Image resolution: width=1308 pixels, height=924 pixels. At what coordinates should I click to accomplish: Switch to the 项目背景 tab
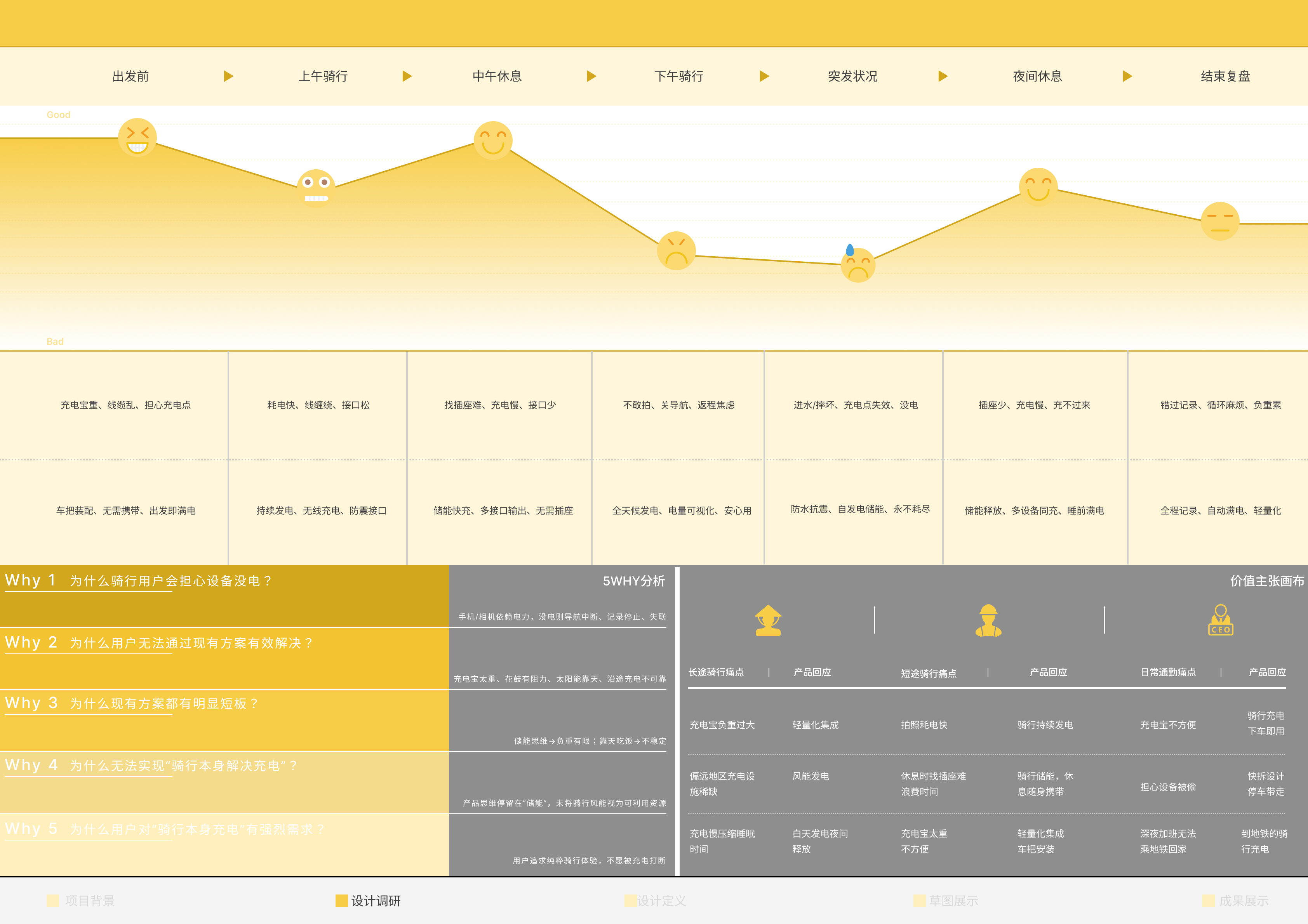tap(89, 901)
